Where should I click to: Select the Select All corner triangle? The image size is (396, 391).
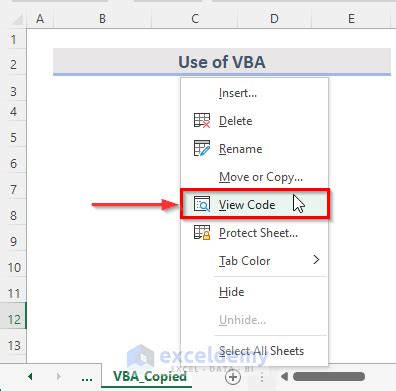point(18,19)
